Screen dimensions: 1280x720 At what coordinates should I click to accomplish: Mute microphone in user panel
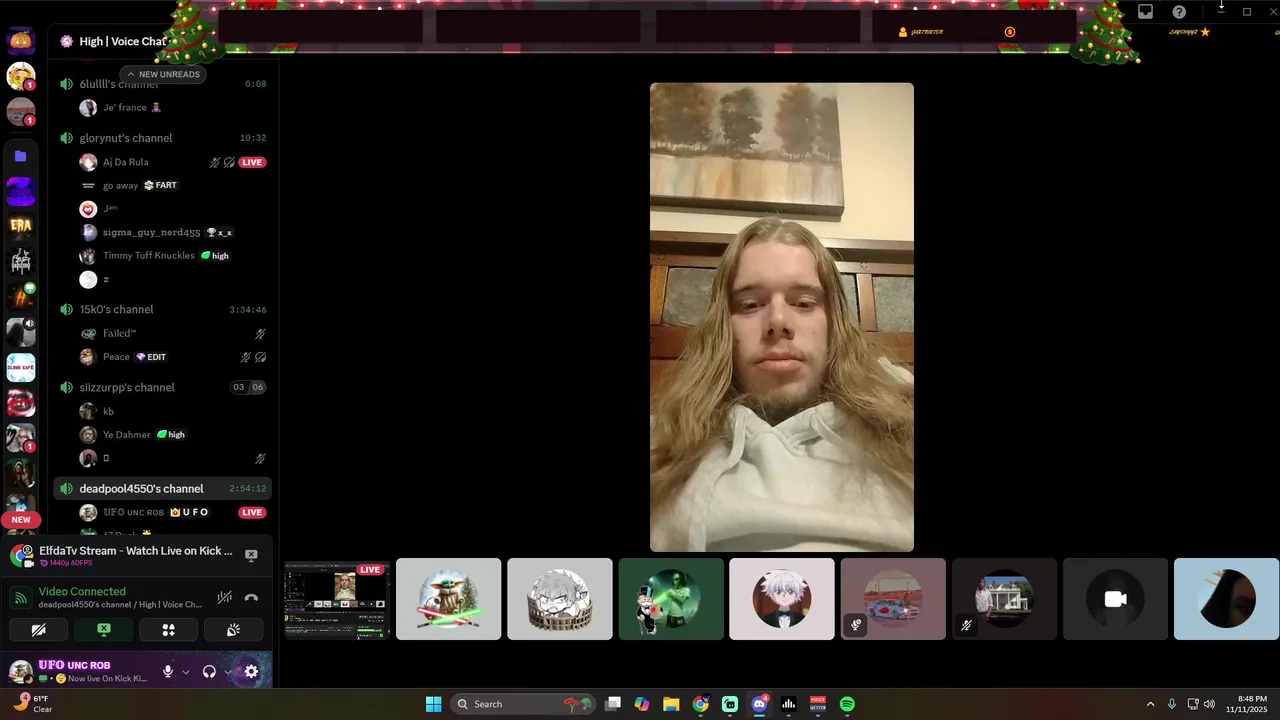168,672
